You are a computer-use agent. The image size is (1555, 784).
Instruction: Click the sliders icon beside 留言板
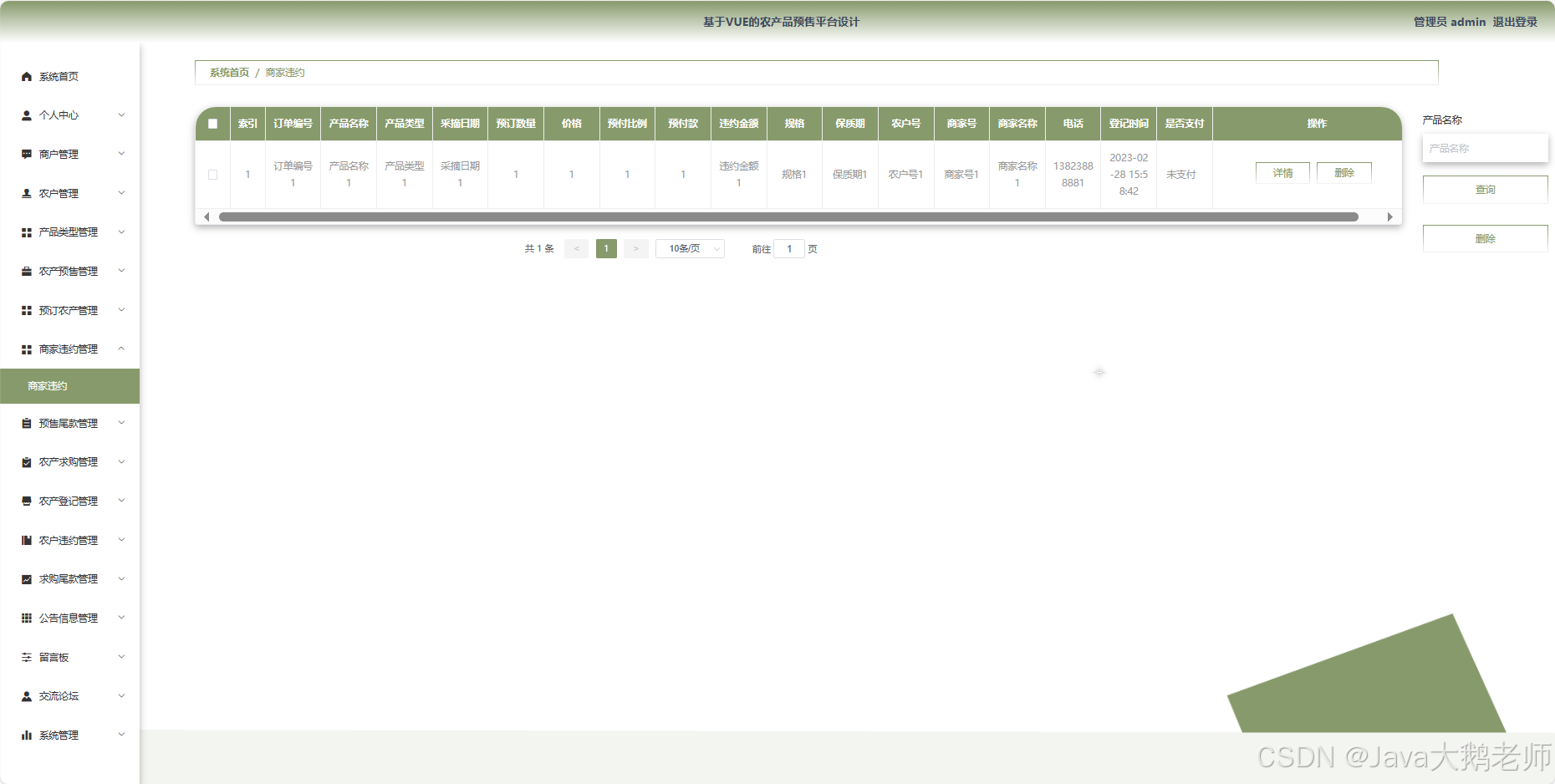27,658
